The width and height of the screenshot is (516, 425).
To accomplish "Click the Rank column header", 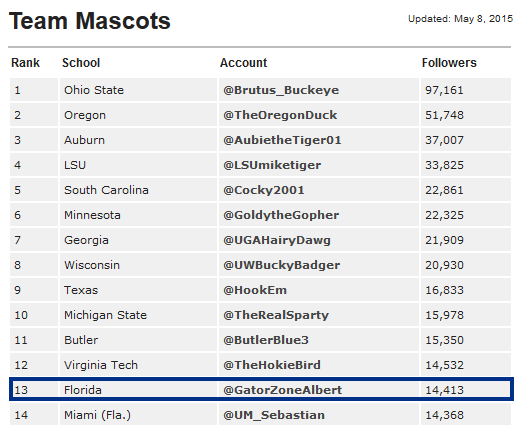I will [x=25, y=63].
